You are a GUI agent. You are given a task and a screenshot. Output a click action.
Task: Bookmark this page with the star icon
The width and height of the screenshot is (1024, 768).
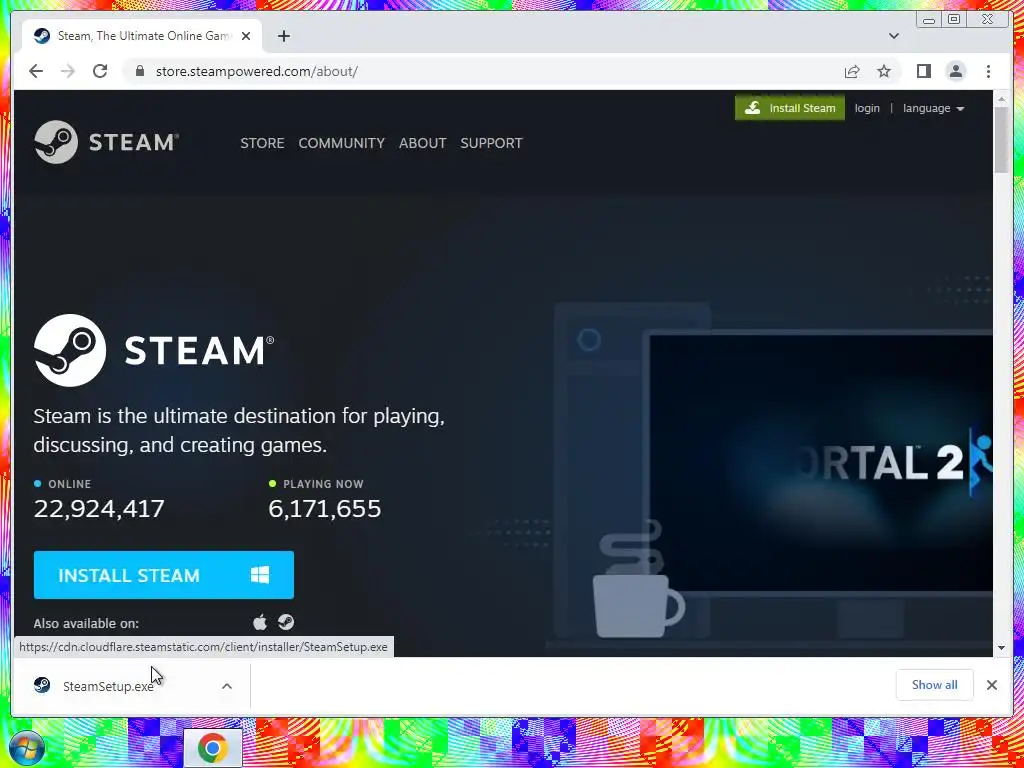coord(884,71)
